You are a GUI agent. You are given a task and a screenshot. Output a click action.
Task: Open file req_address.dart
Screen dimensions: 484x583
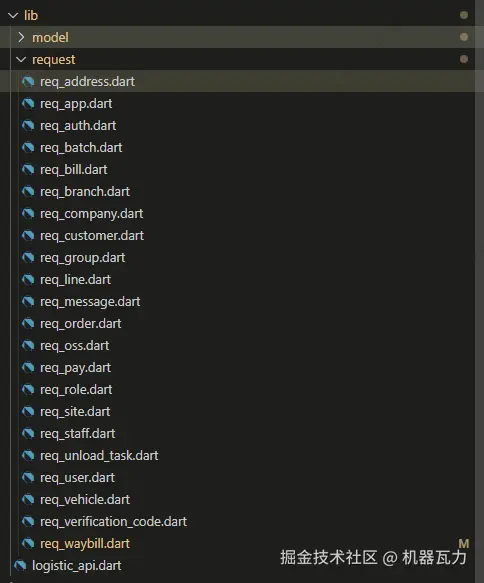(87, 82)
